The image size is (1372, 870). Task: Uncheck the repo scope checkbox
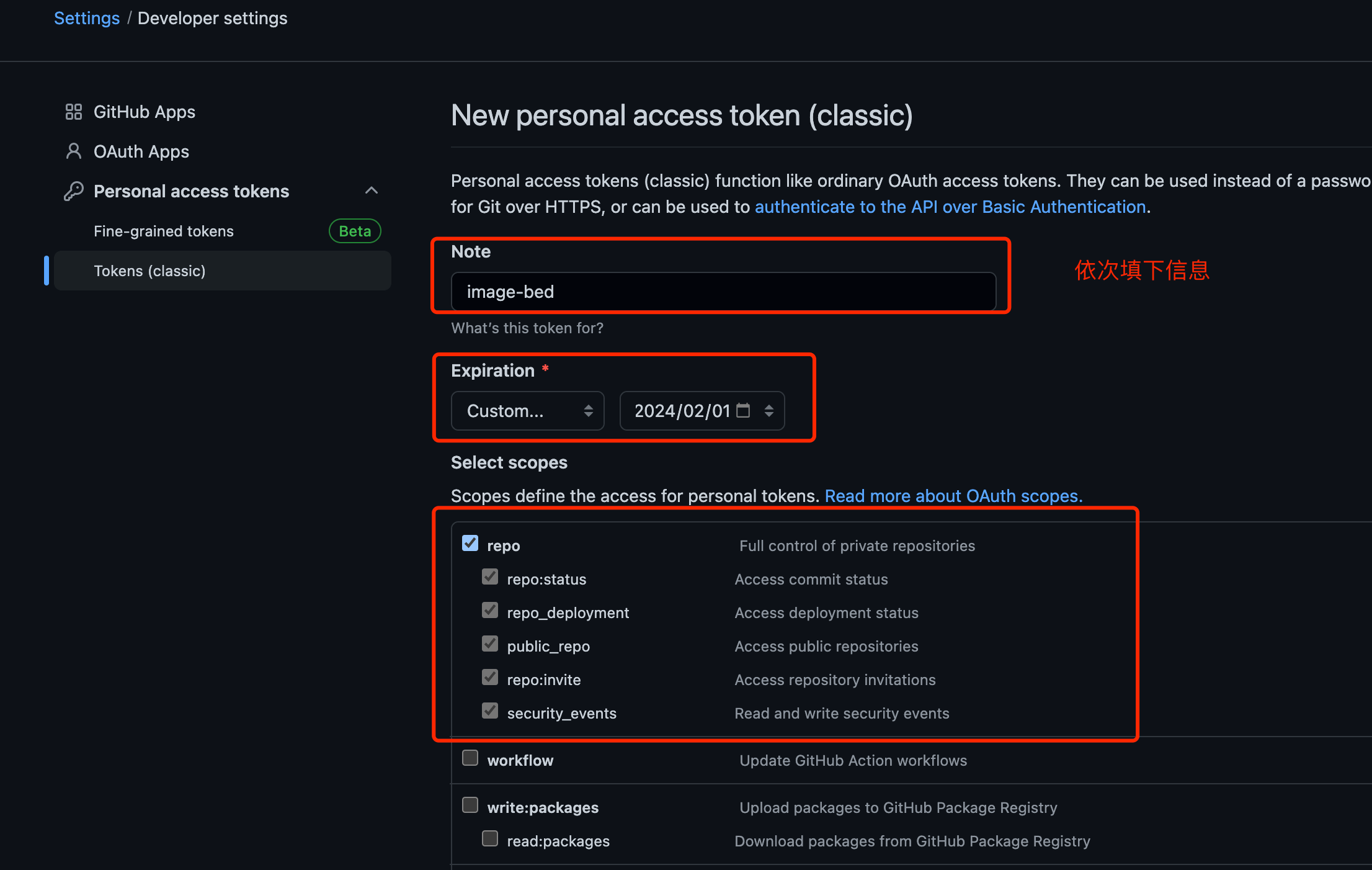470,543
